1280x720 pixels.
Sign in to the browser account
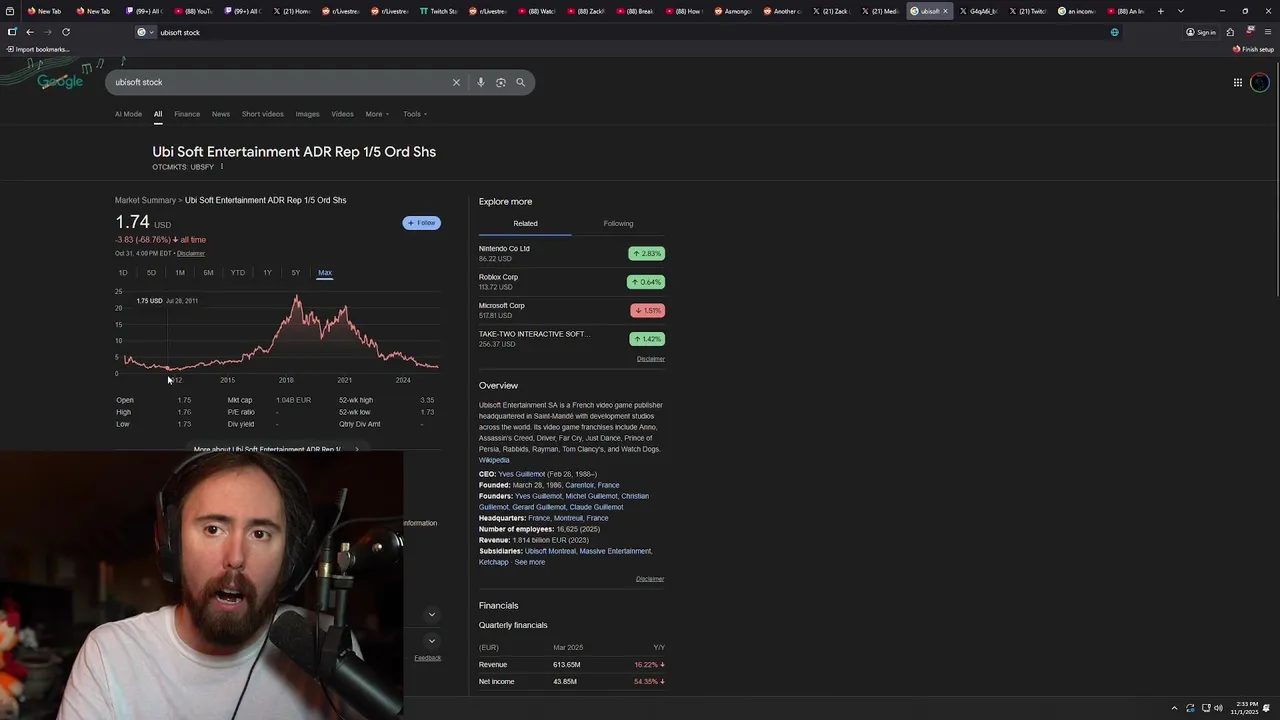click(1201, 32)
